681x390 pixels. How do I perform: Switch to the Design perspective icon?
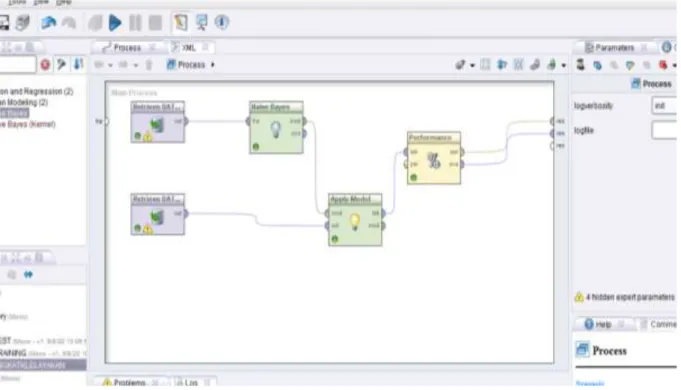pos(181,23)
